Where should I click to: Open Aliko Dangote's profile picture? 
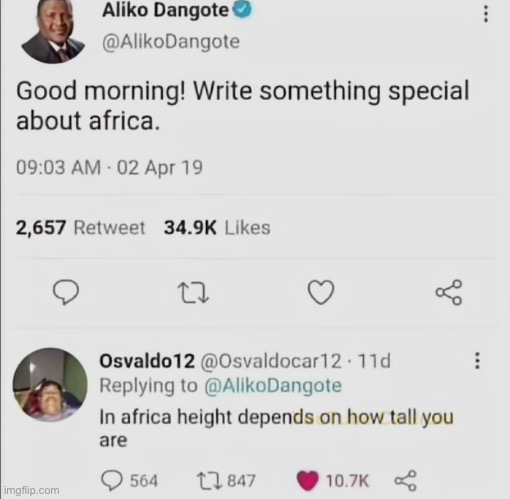(x=53, y=31)
